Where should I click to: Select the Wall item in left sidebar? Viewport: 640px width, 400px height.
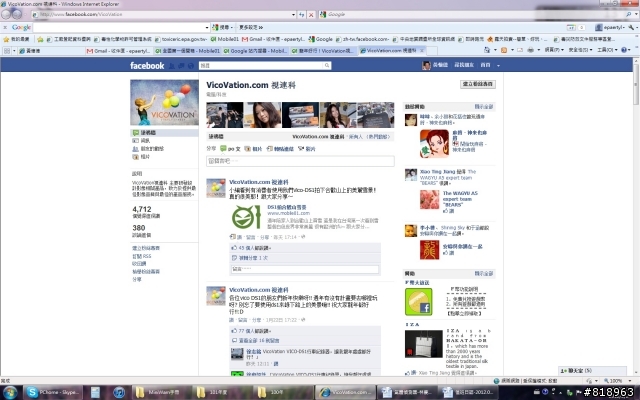[164, 133]
